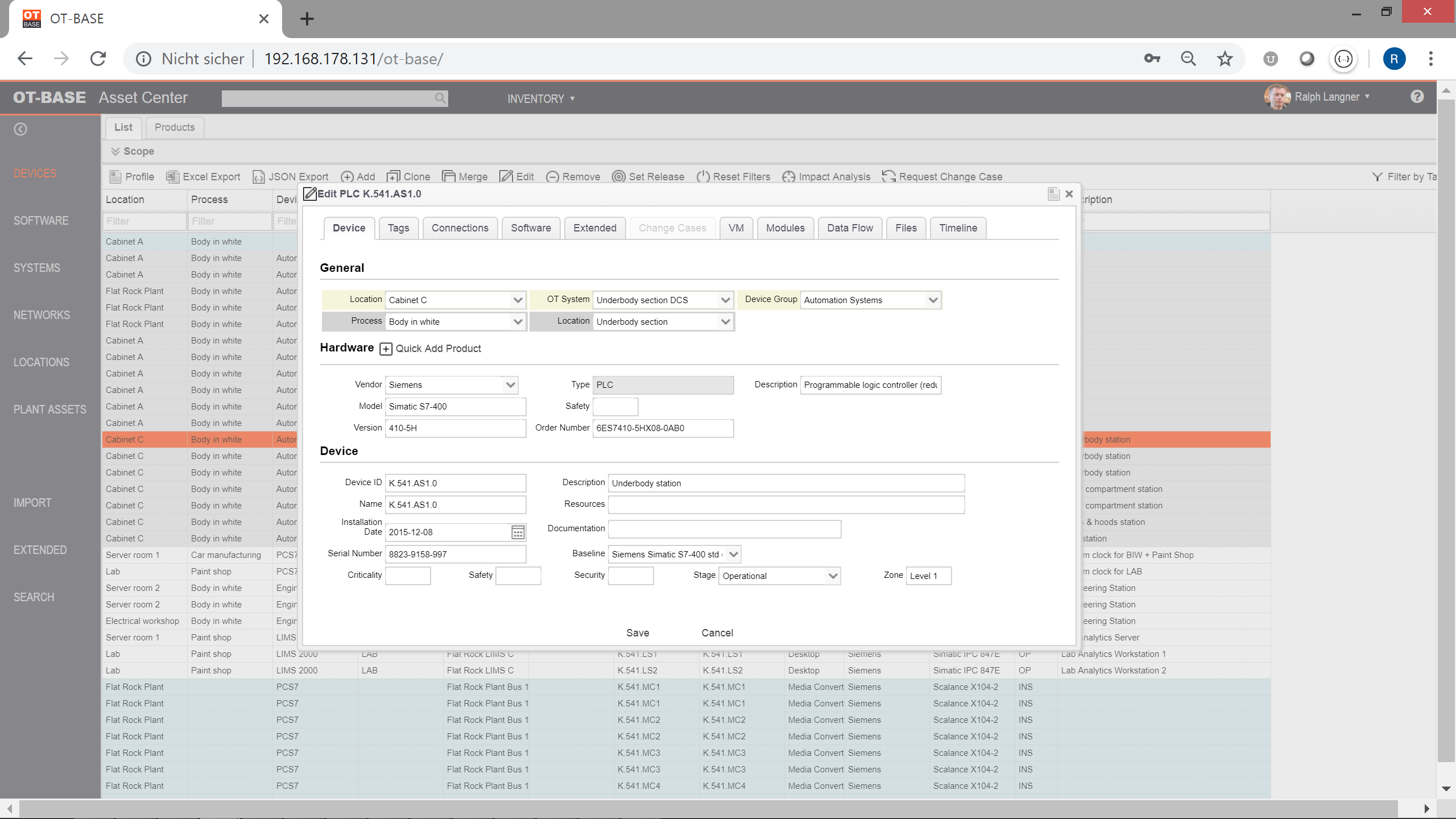Image resolution: width=1456 pixels, height=819 pixels.
Task: Click the Device ID input field
Action: 456,483
